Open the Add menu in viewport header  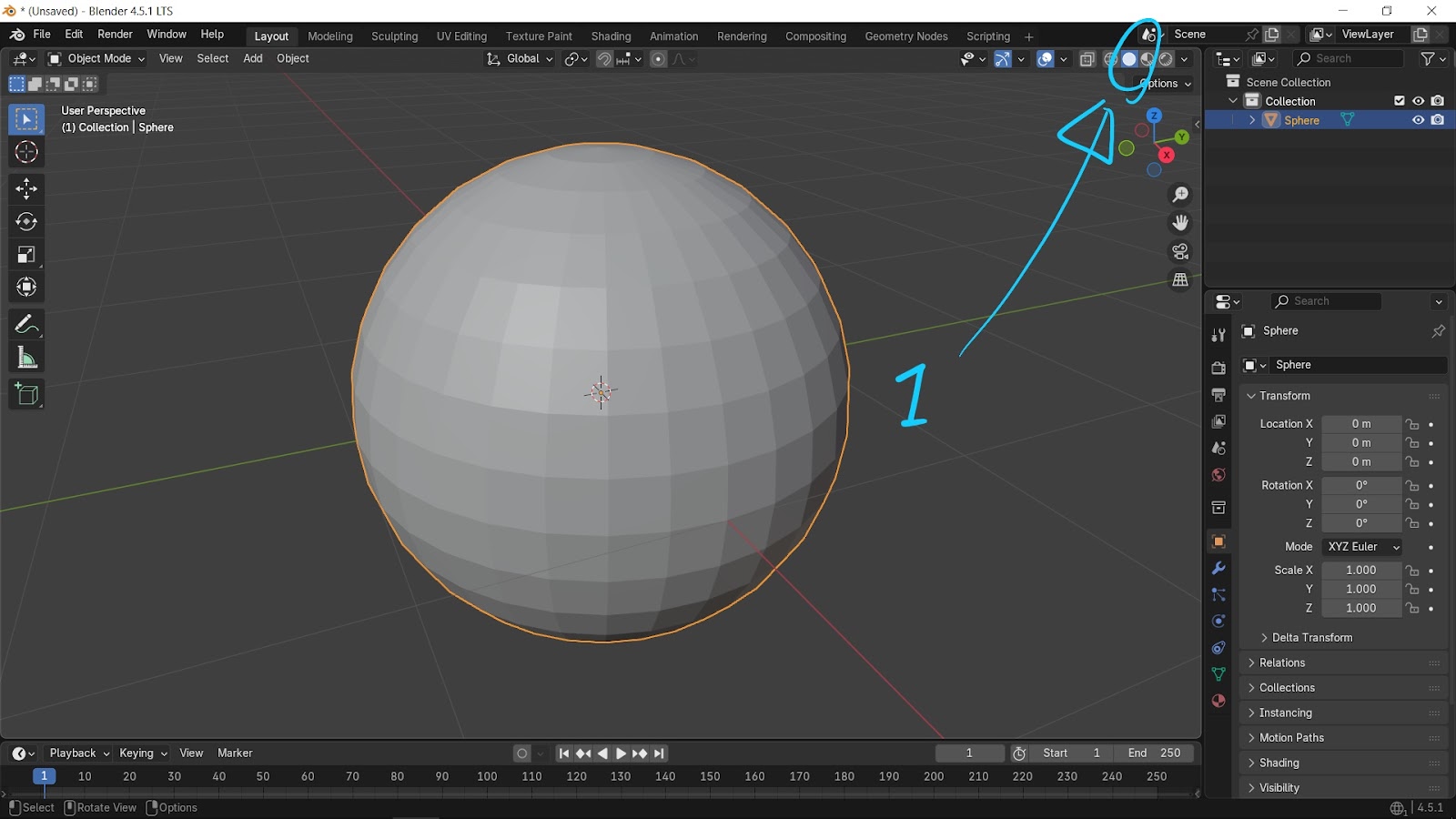pyautogui.click(x=253, y=58)
